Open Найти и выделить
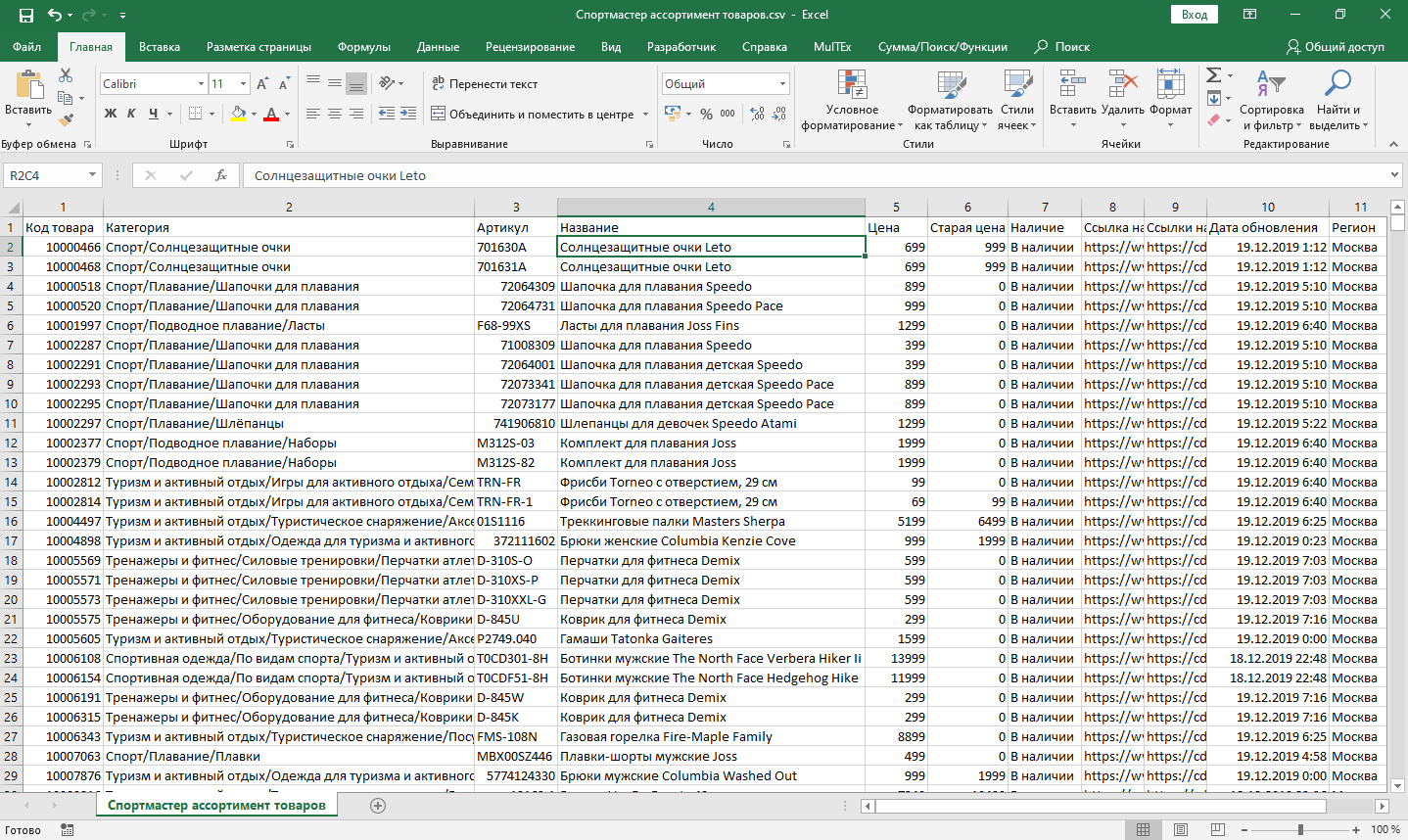Screen dimensions: 1408x840 pos(1338,101)
